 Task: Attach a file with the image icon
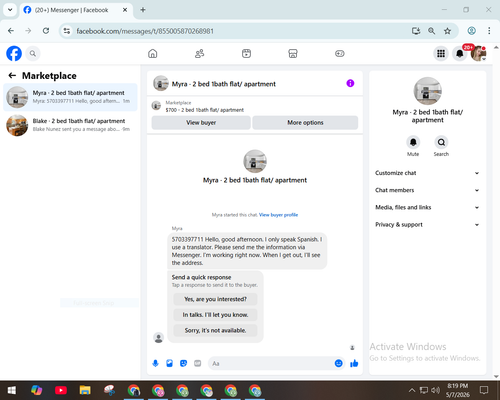point(169,363)
